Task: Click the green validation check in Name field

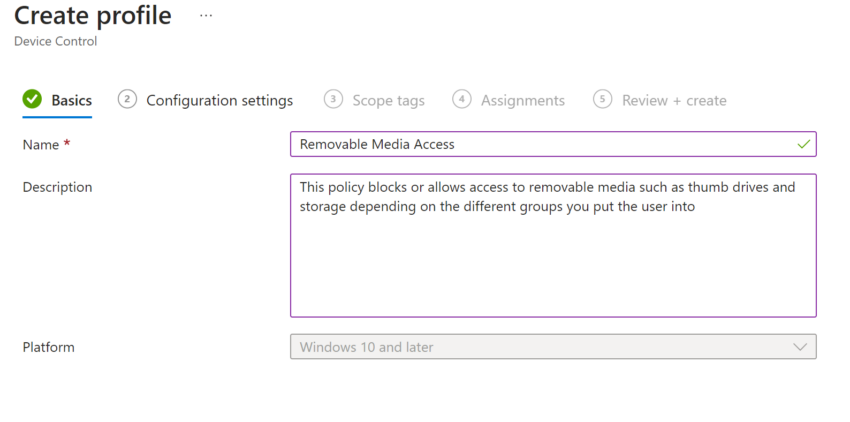Action: click(803, 144)
